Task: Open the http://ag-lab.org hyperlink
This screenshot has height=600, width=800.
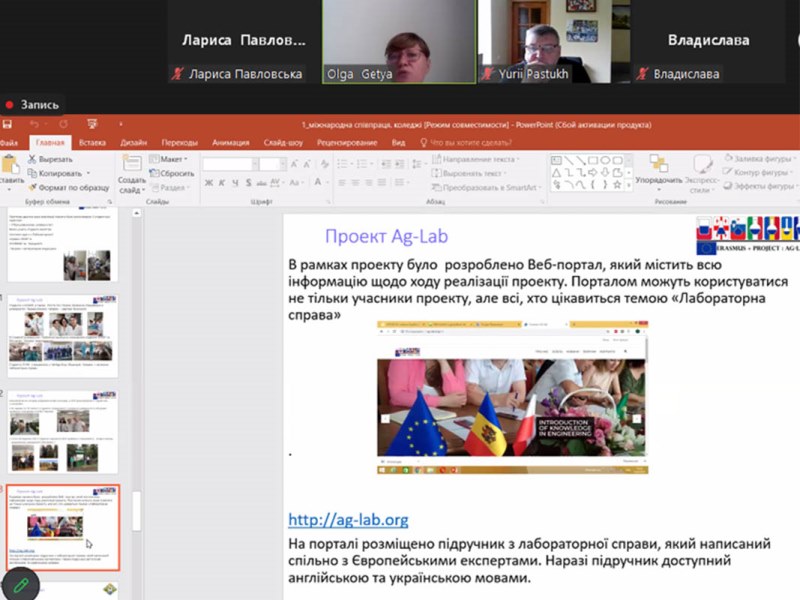Action: [x=348, y=520]
